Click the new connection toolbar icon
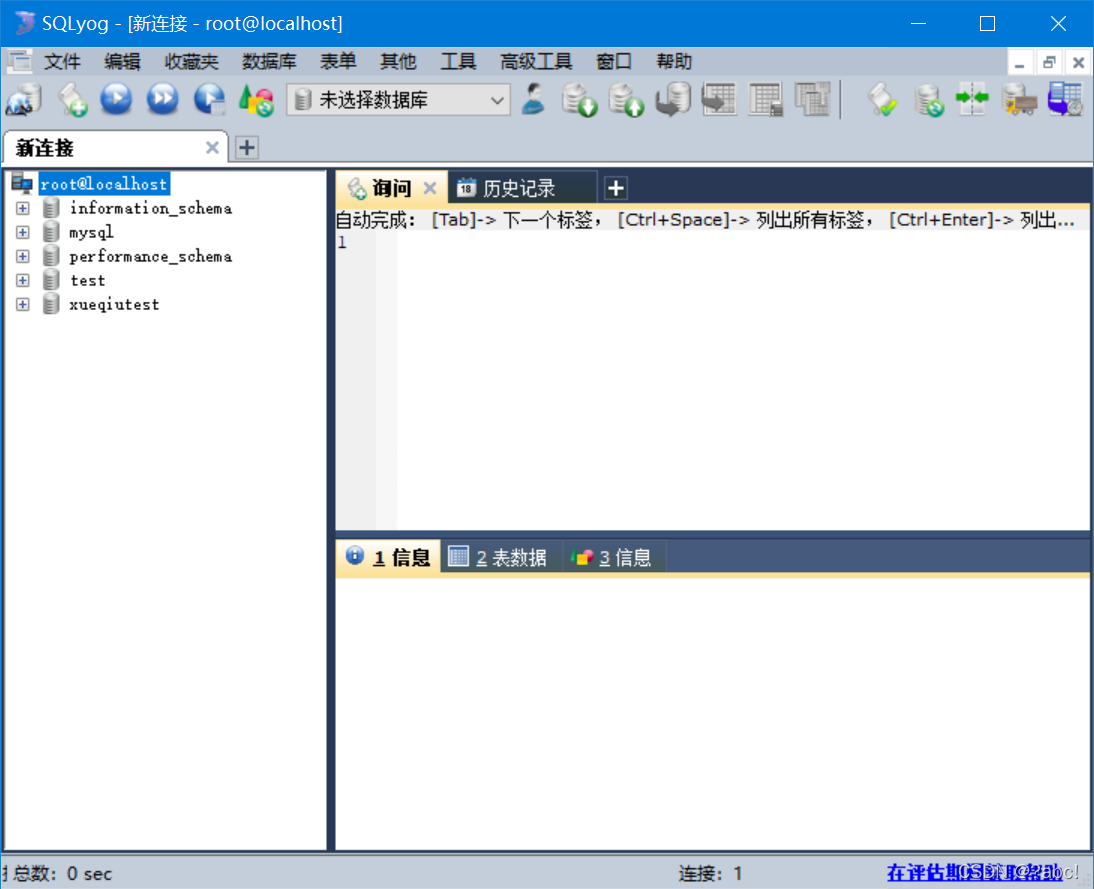 point(24,100)
